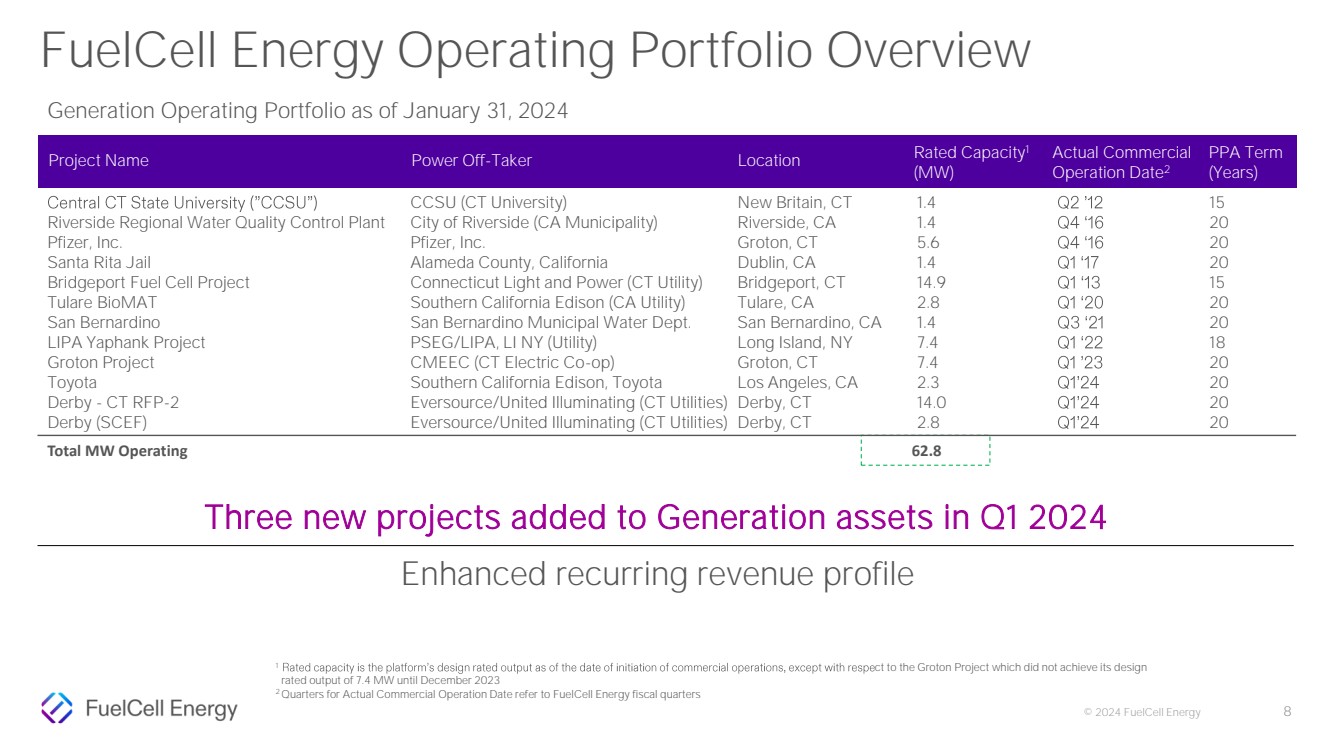
Task: Click the 'Q1 '20' operation date
Action: (x=1081, y=303)
